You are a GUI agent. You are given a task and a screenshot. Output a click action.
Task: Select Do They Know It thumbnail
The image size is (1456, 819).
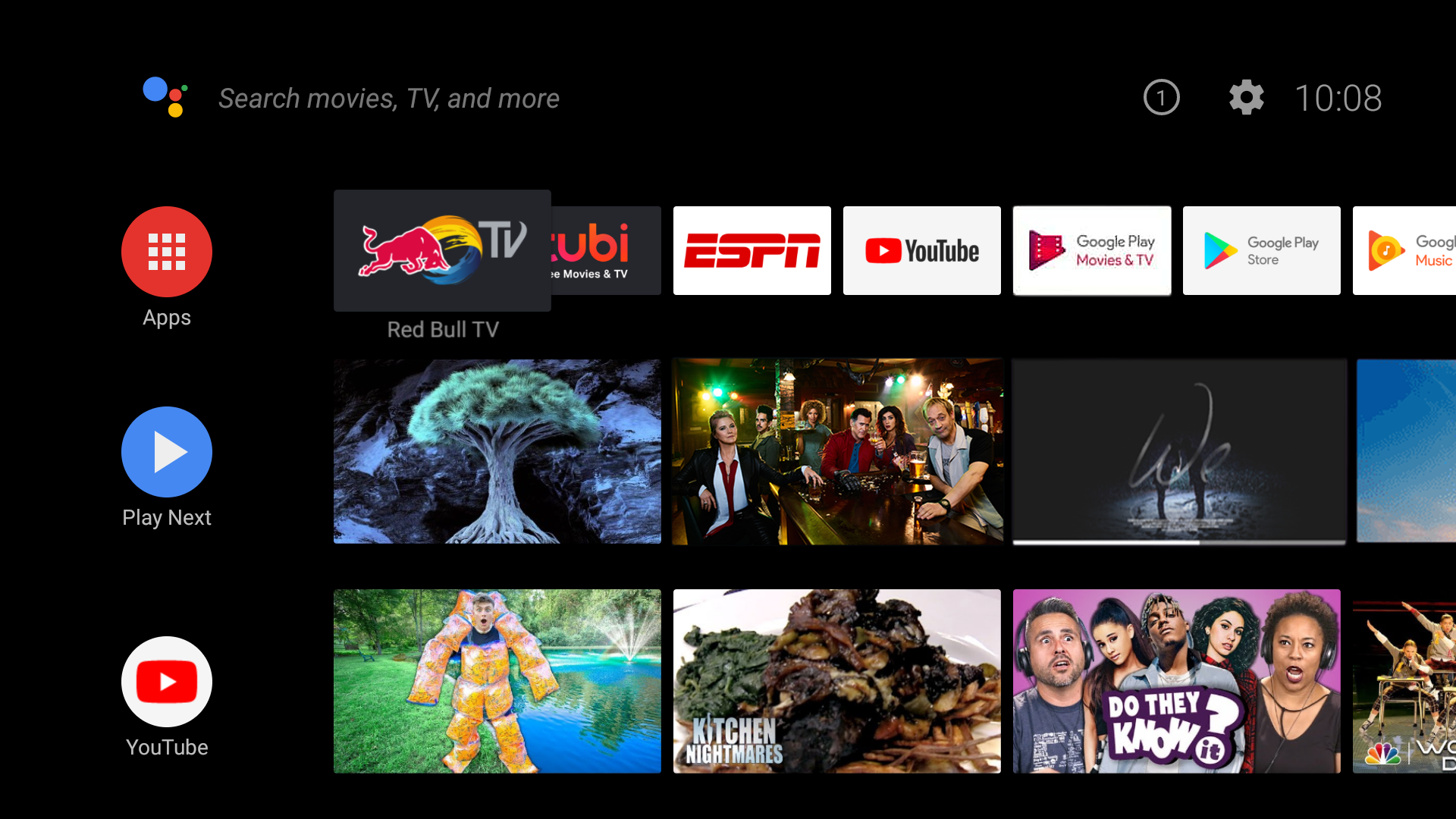1176,680
